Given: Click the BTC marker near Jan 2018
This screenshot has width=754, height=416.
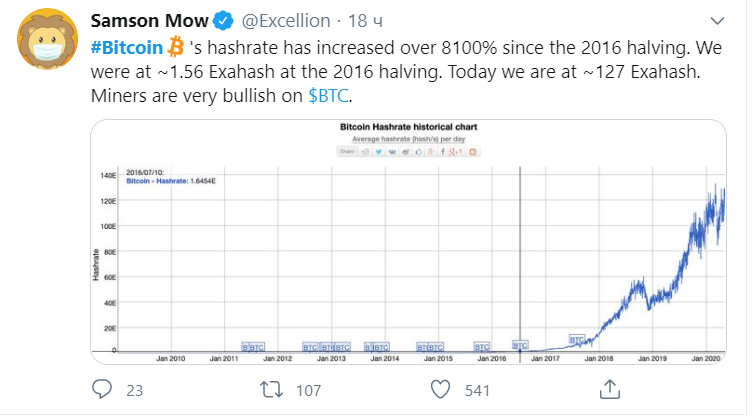Looking at the screenshot, I should pos(577,340).
